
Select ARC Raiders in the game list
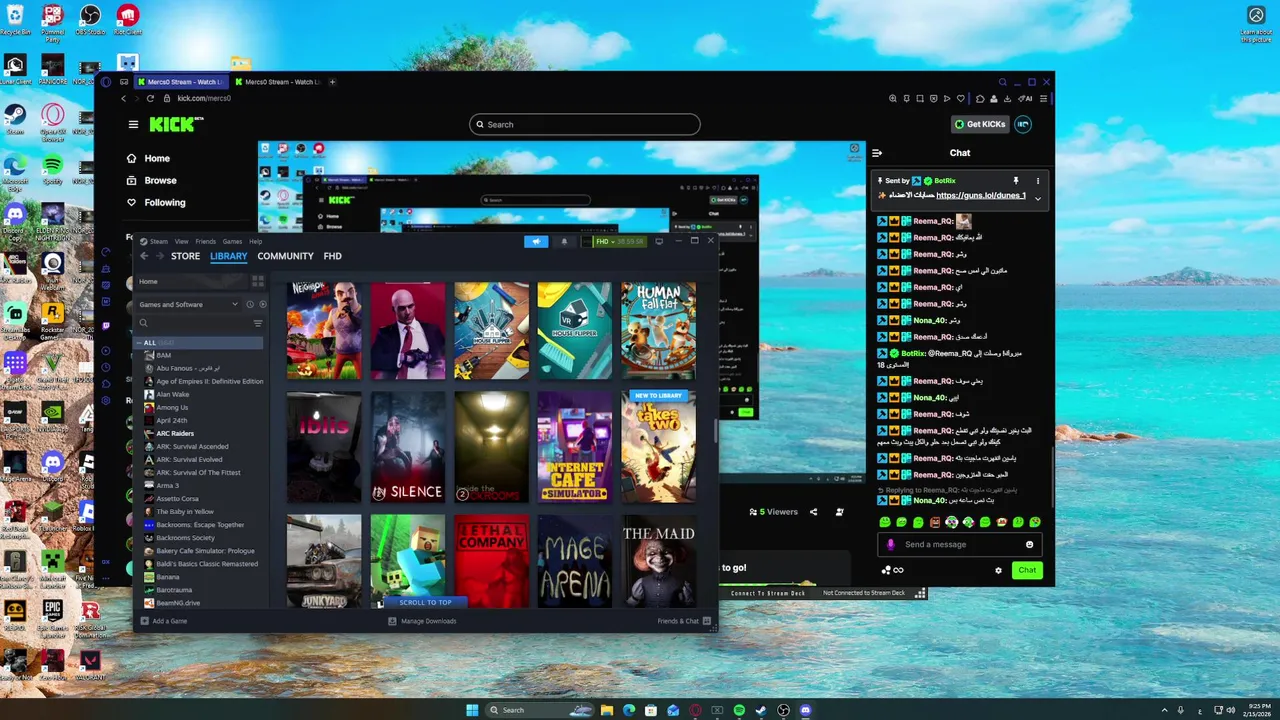[175, 433]
